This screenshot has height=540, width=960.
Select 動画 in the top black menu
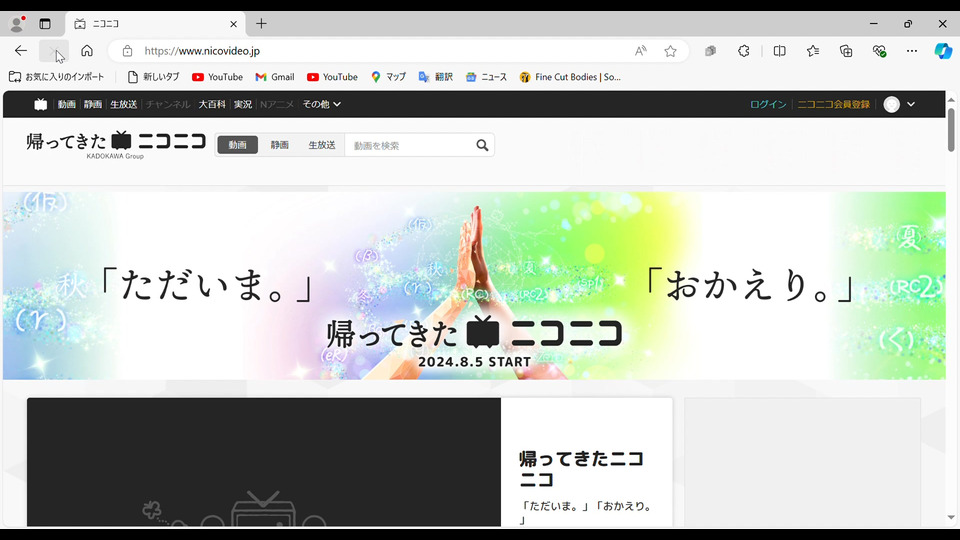pyautogui.click(x=67, y=104)
